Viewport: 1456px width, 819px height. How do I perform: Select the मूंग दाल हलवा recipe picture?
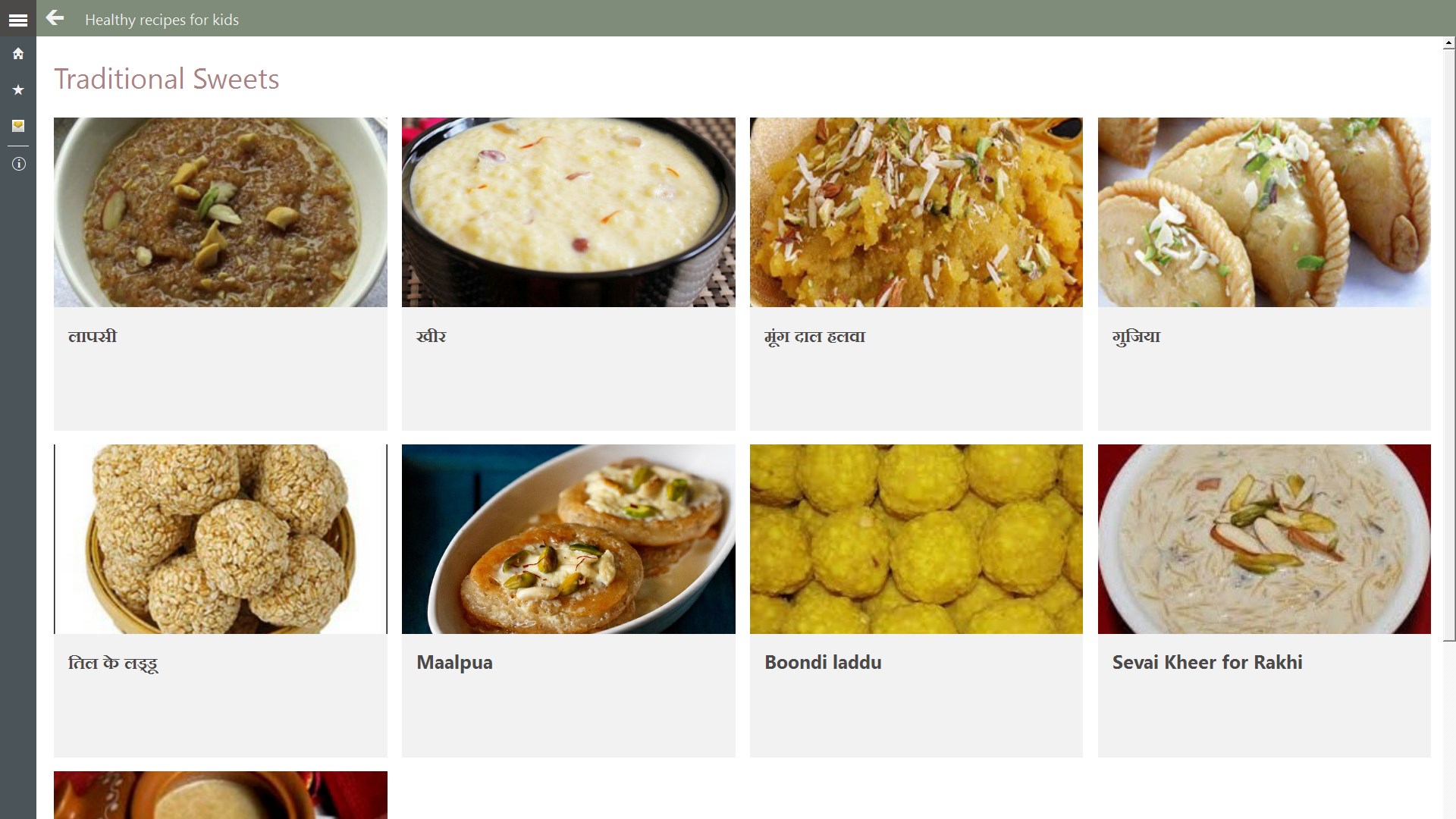(x=916, y=212)
